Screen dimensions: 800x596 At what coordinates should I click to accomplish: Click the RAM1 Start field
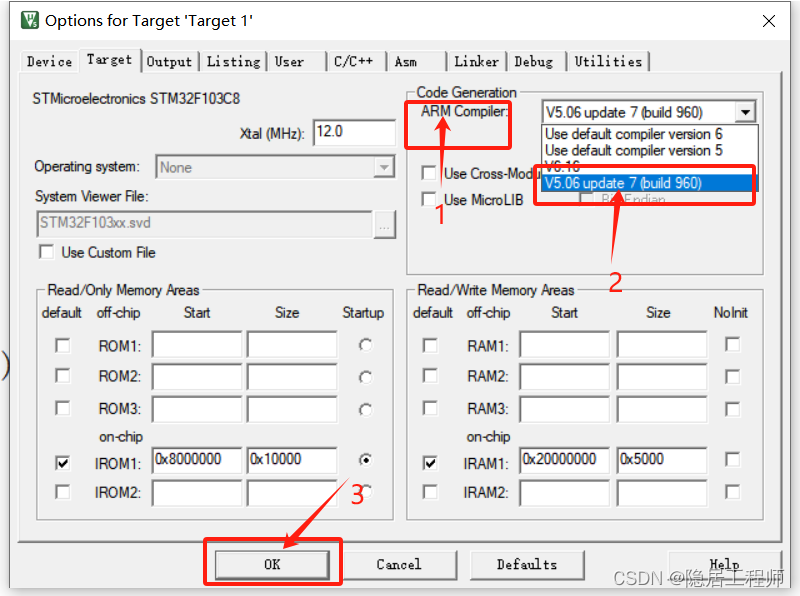pos(564,344)
